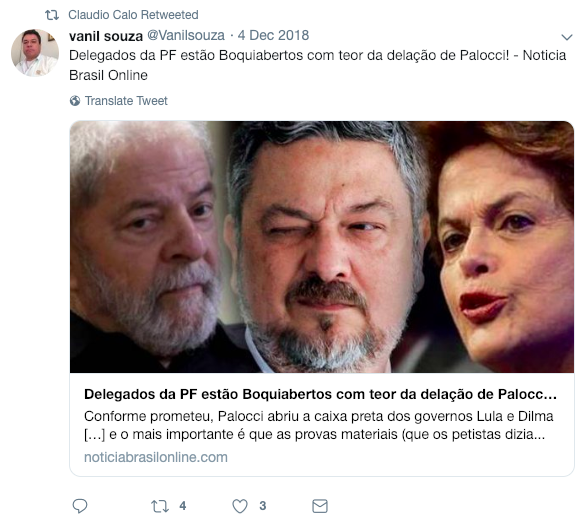This screenshot has height=522, width=582.
Task: Click the like count 3
Action: (x=263, y=506)
